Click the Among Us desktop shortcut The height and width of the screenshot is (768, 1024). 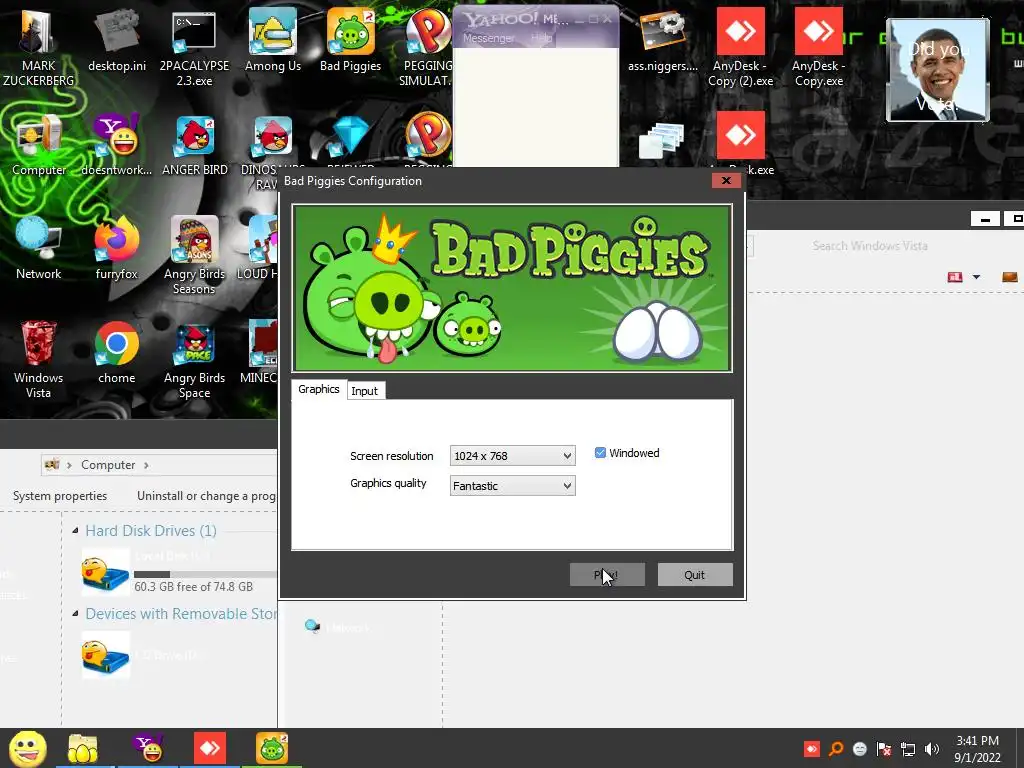click(272, 40)
